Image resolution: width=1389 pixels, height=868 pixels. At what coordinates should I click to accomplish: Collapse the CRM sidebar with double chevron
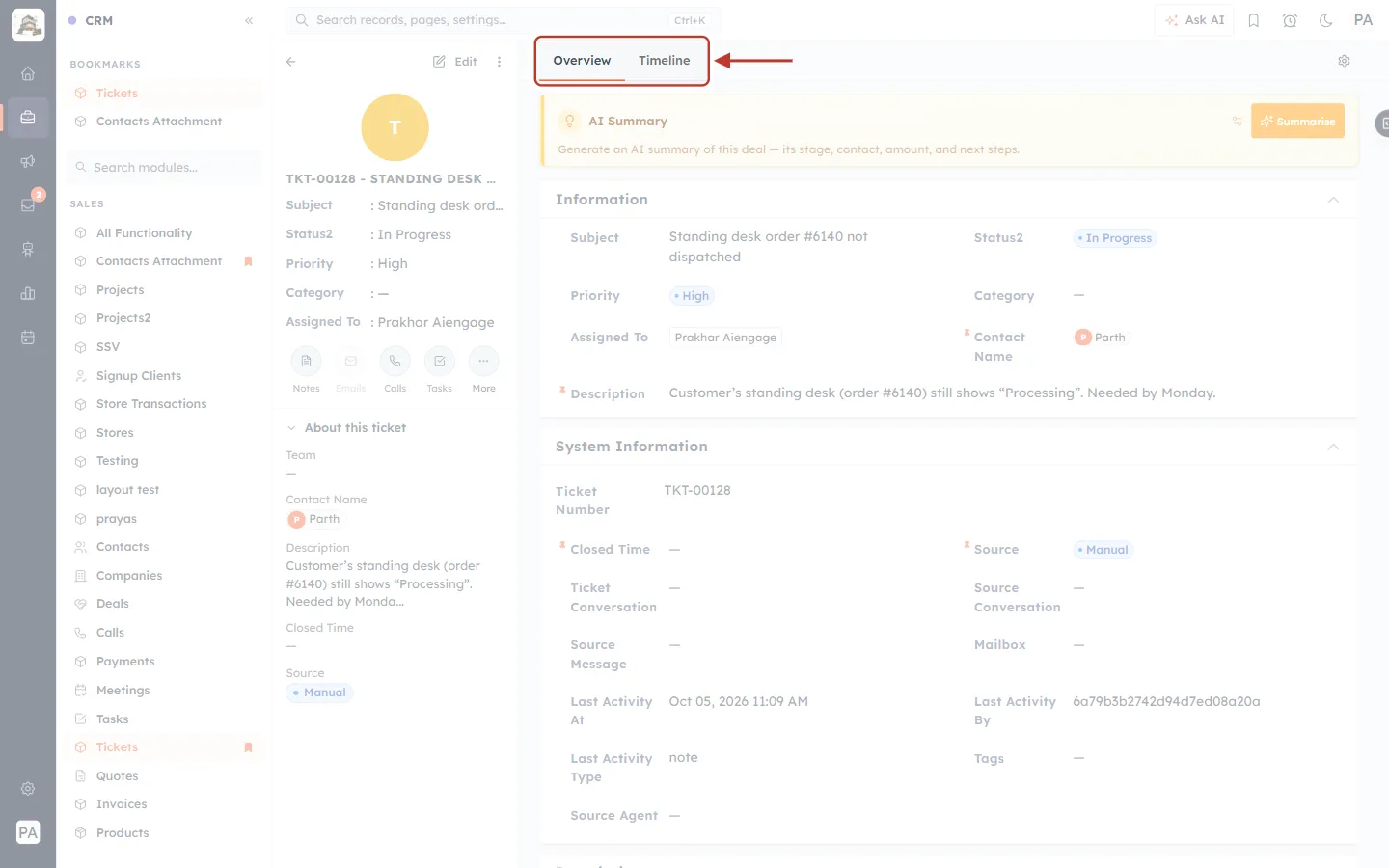(249, 20)
